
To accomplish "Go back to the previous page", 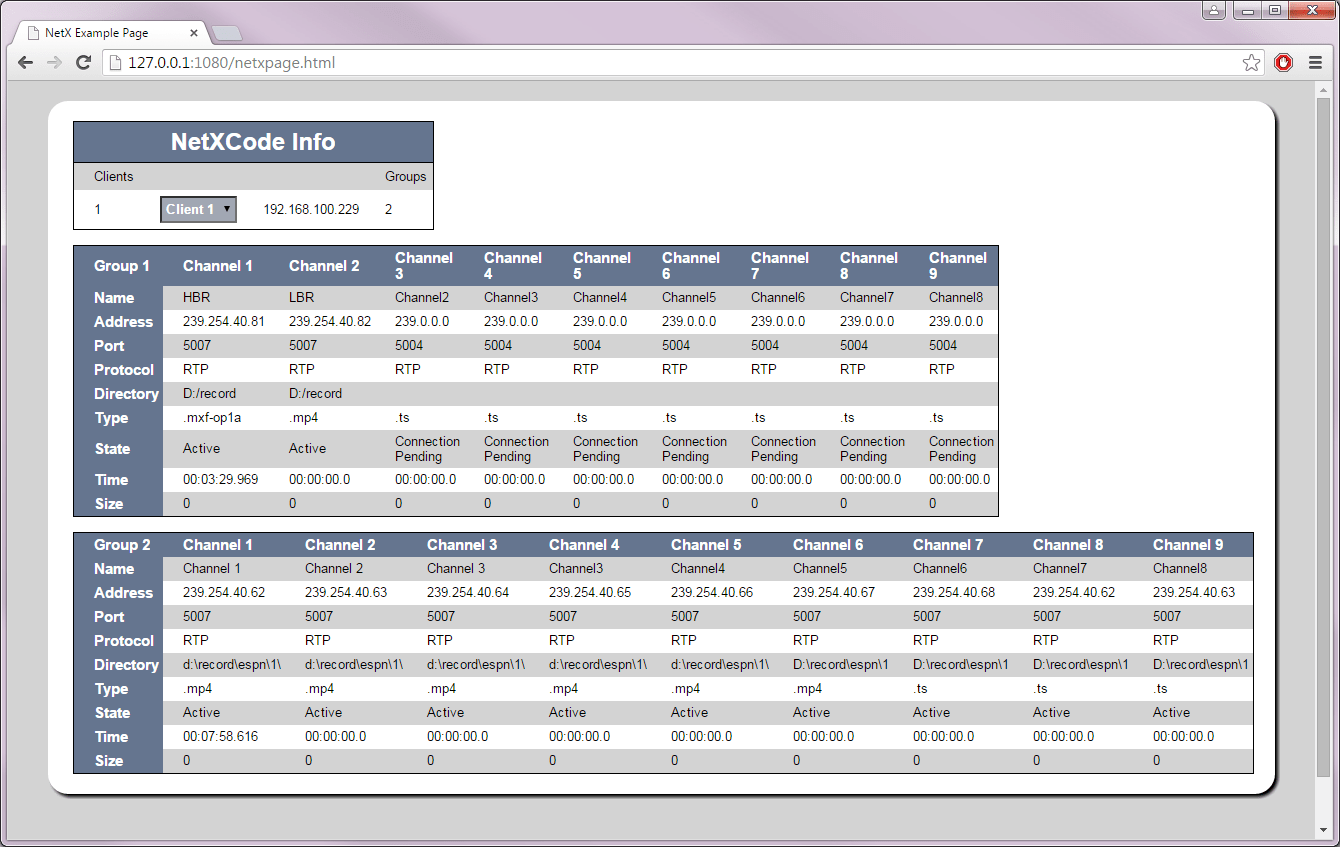I will click(26, 63).
